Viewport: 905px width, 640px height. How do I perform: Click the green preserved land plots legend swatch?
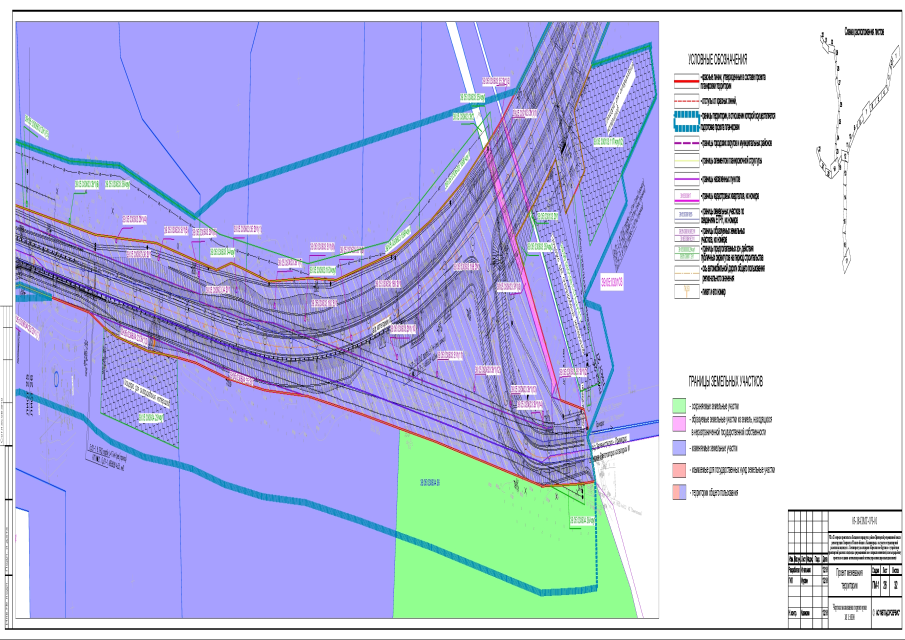(x=678, y=405)
